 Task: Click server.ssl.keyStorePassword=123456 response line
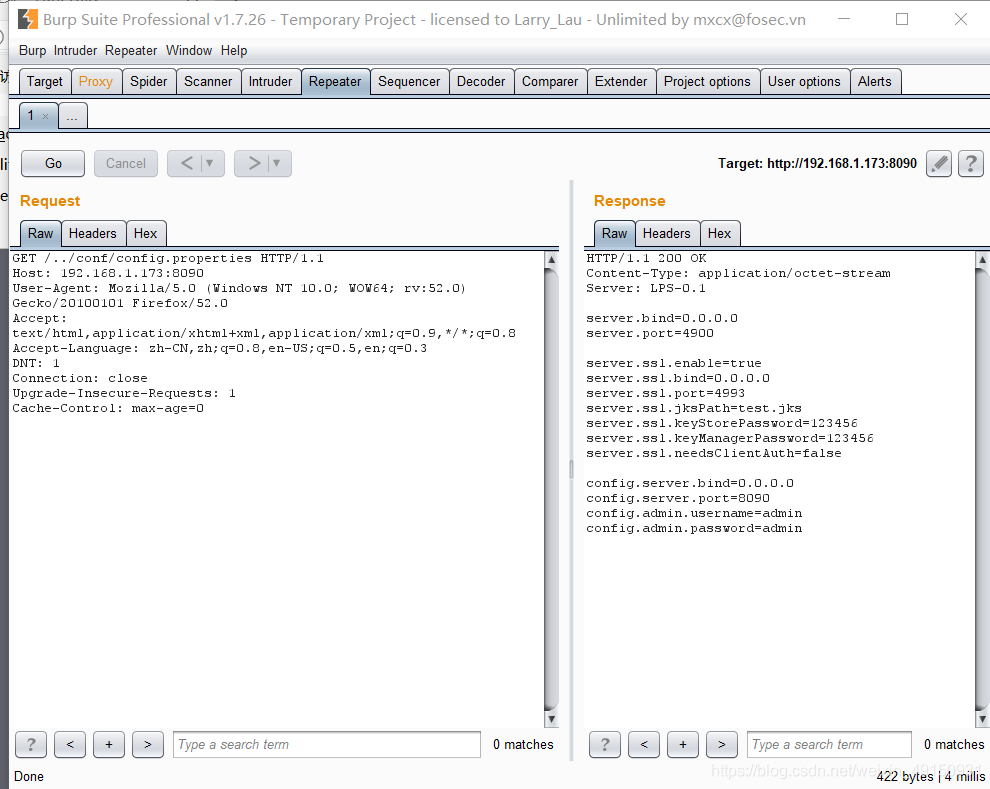[x=722, y=423]
